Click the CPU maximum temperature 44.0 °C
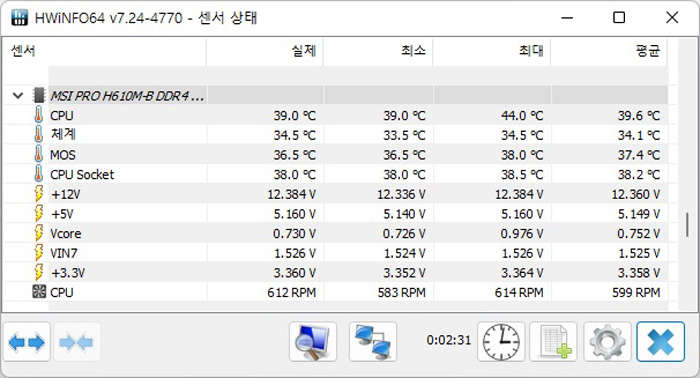 coord(522,116)
